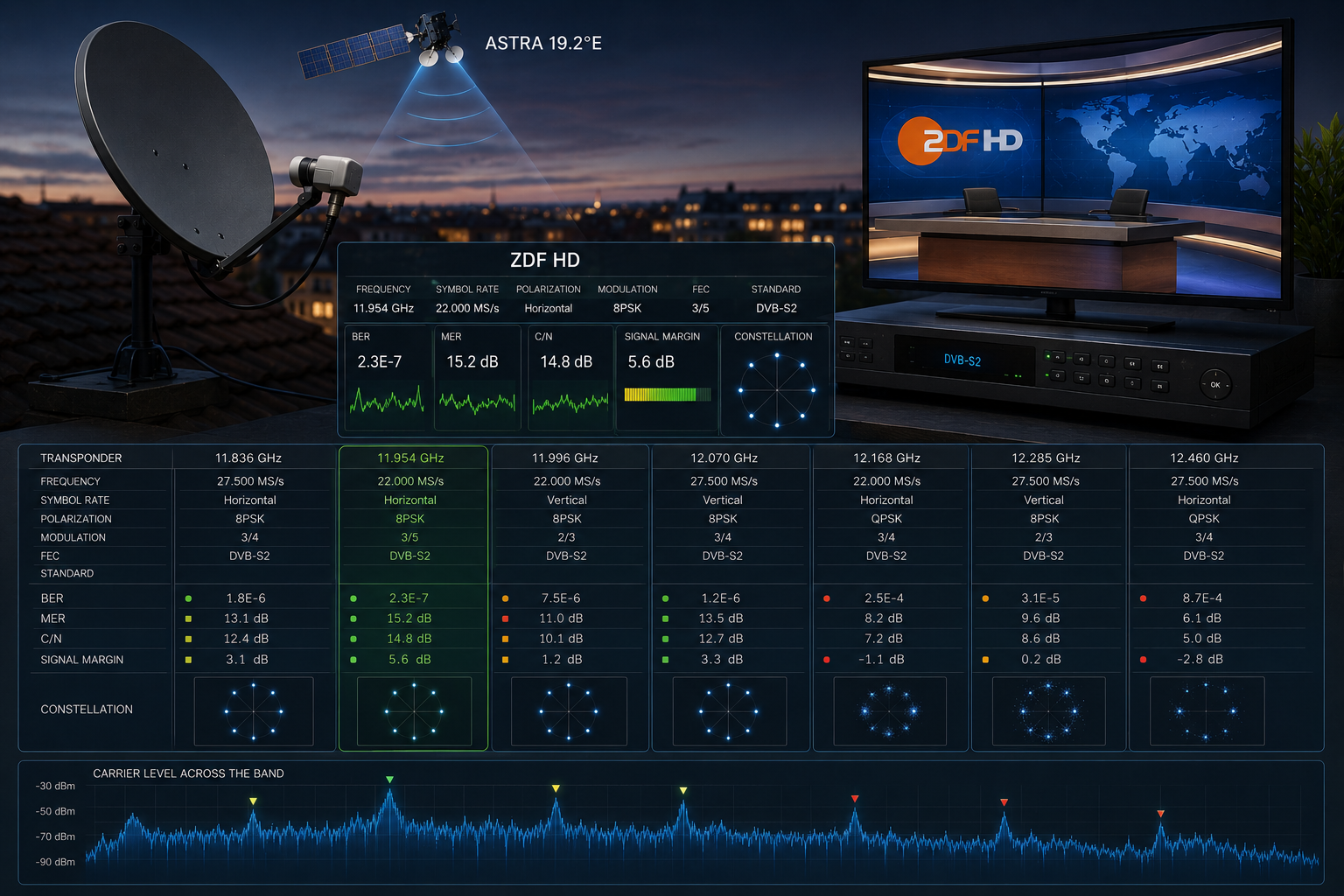Select the 11.836 GHz transponder header

point(248,458)
